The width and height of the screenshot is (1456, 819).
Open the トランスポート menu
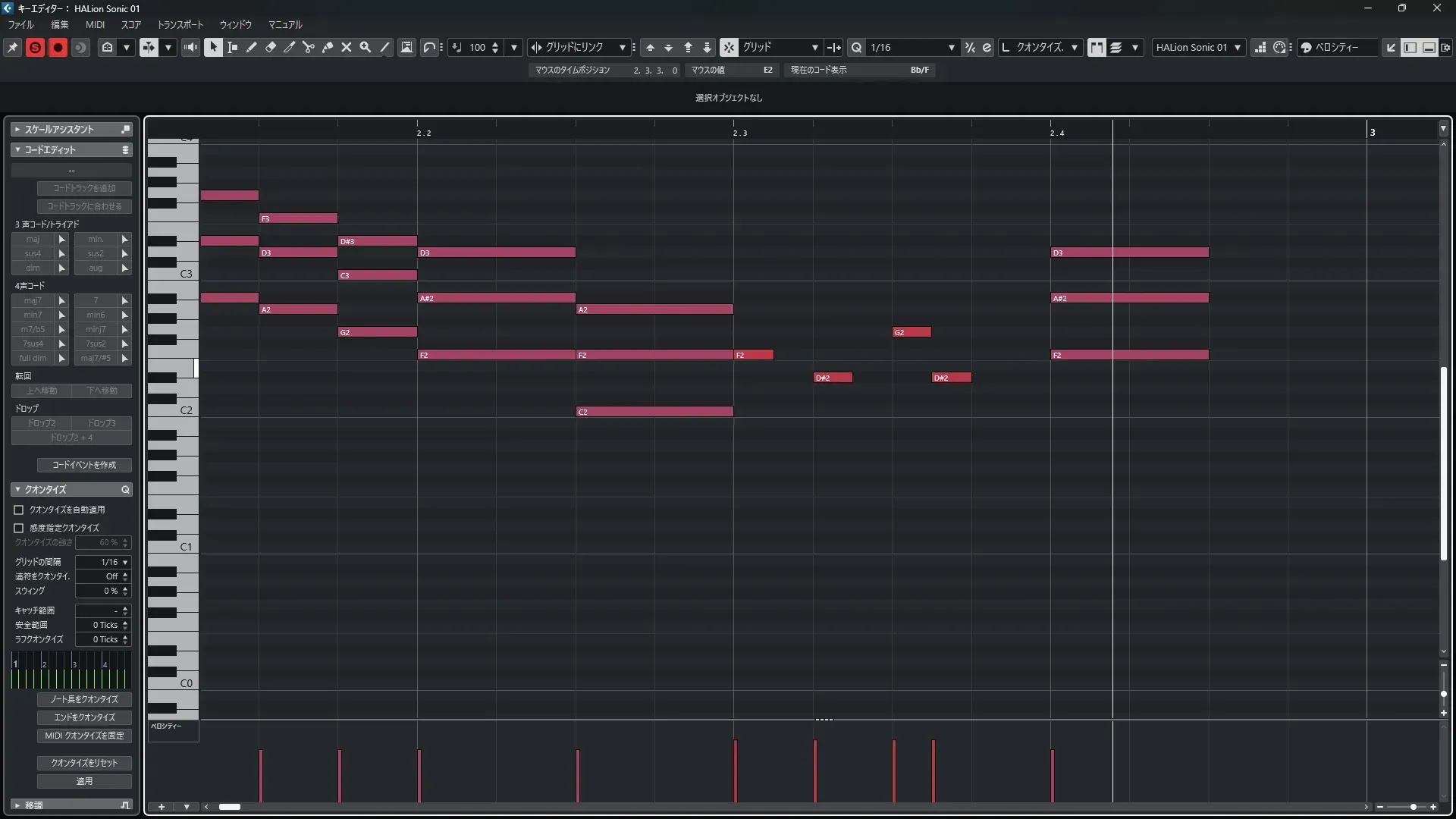click(180, 24)
